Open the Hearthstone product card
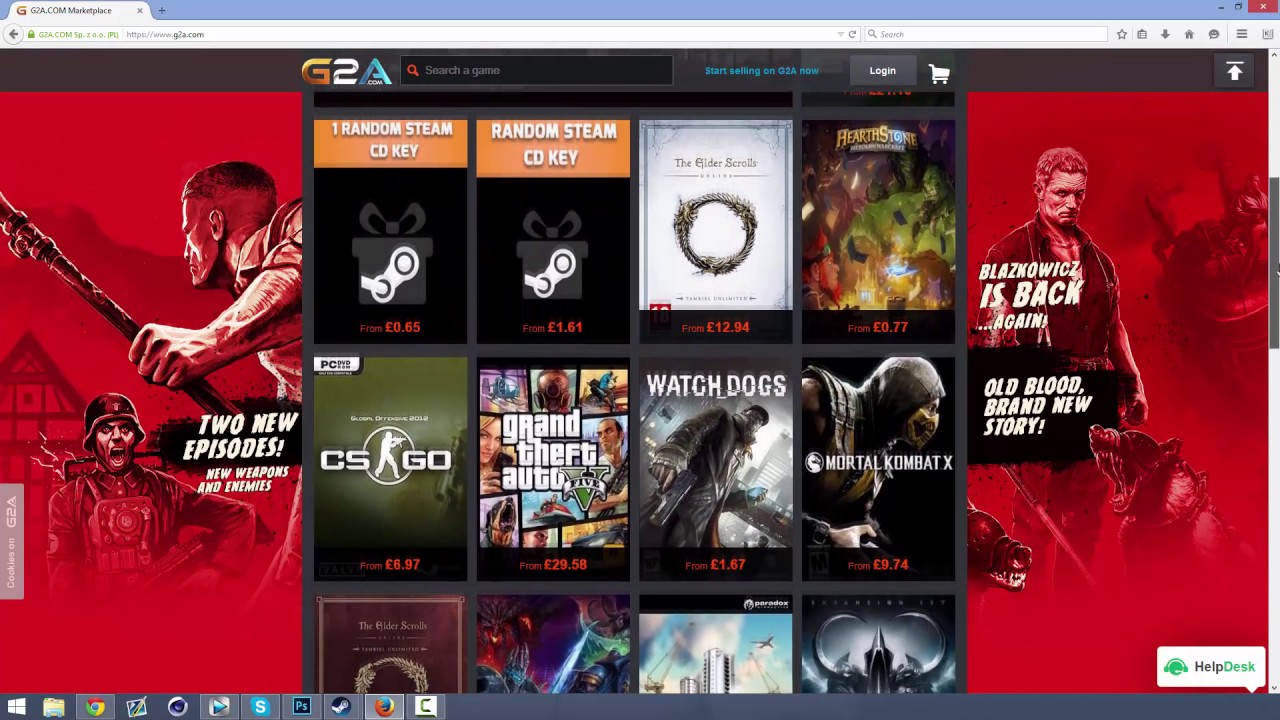This screenshot has height=720, width=1280. tap(878, 231)
